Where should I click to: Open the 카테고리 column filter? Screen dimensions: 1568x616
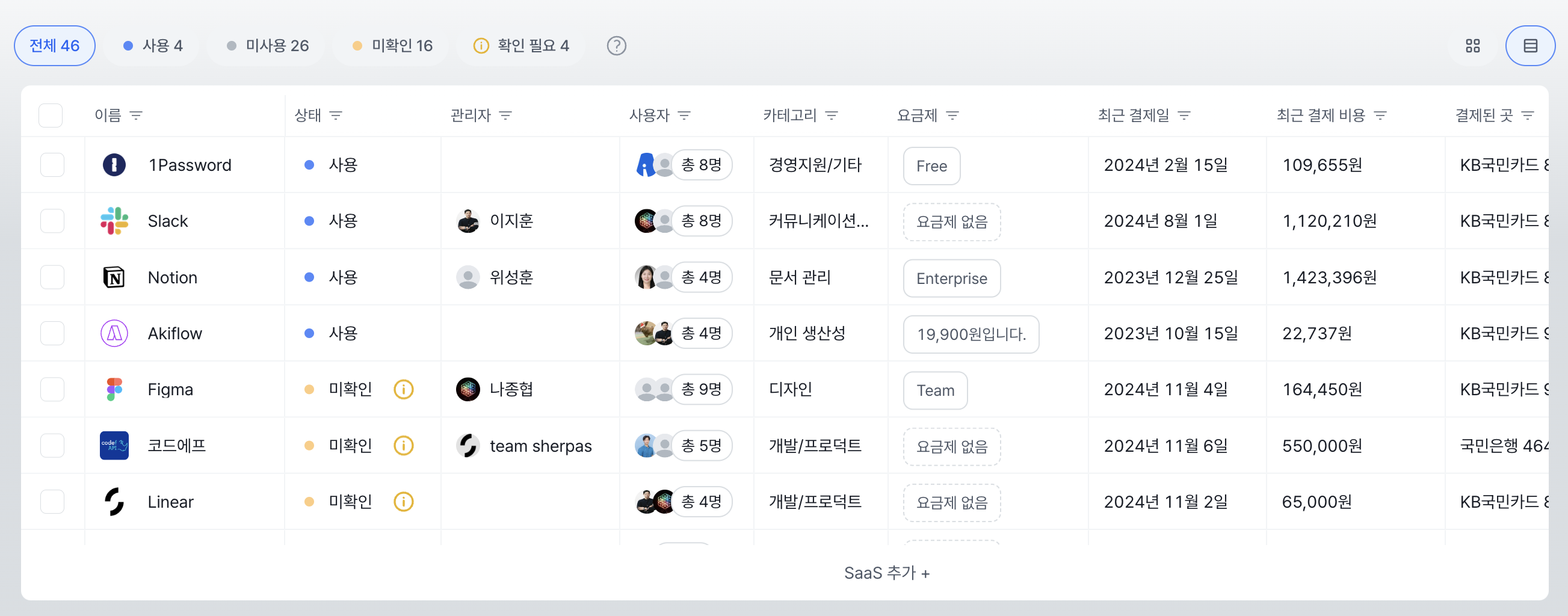pyautogui.click(x=832, y=115)
